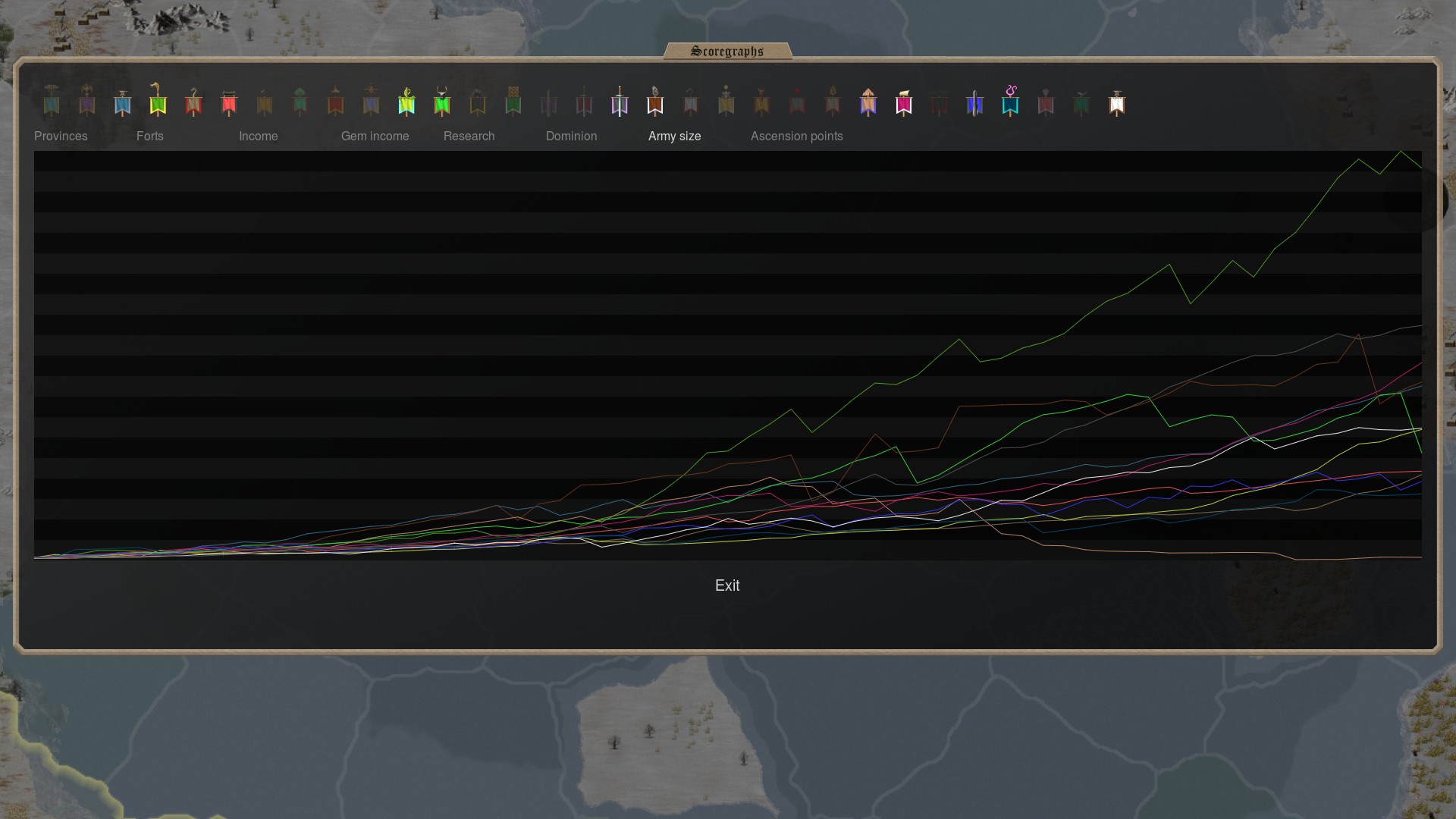Click the green banner with yellow trim
Screen dimensions: 1456x819
(x=158, y=100)
